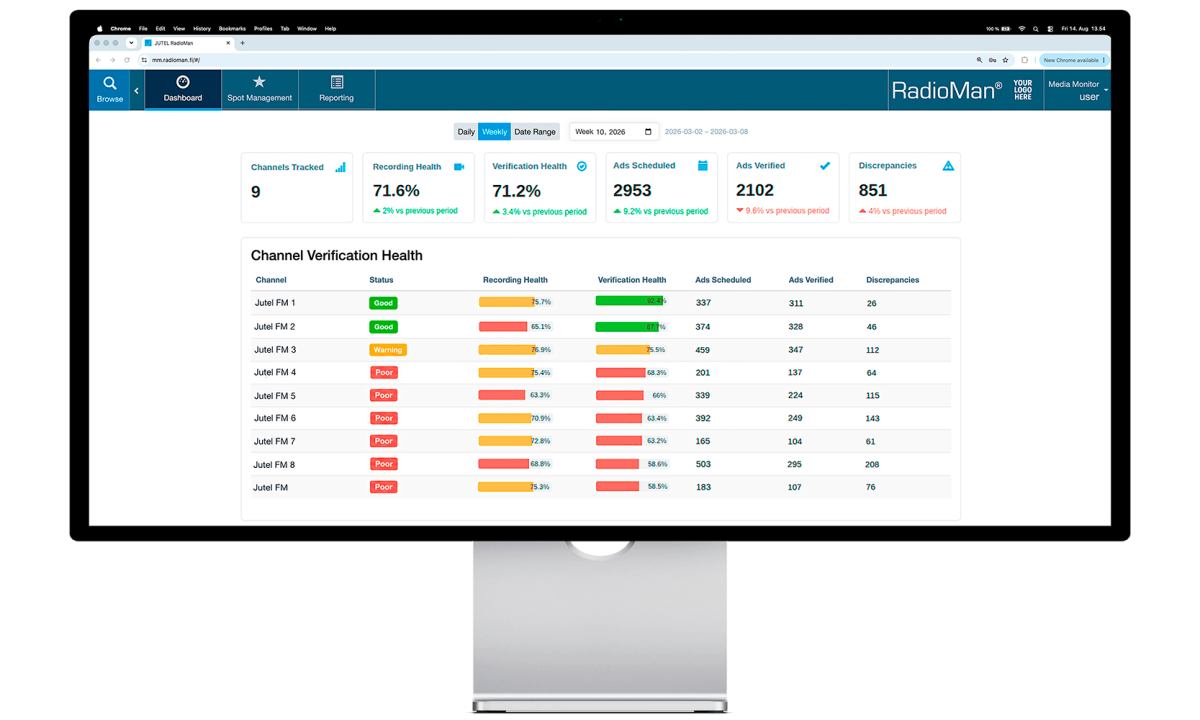The width and height of the screenshot is (1200, 720).
Task: Click the Recording Health camera icon
Action: (x=459, y=167)
